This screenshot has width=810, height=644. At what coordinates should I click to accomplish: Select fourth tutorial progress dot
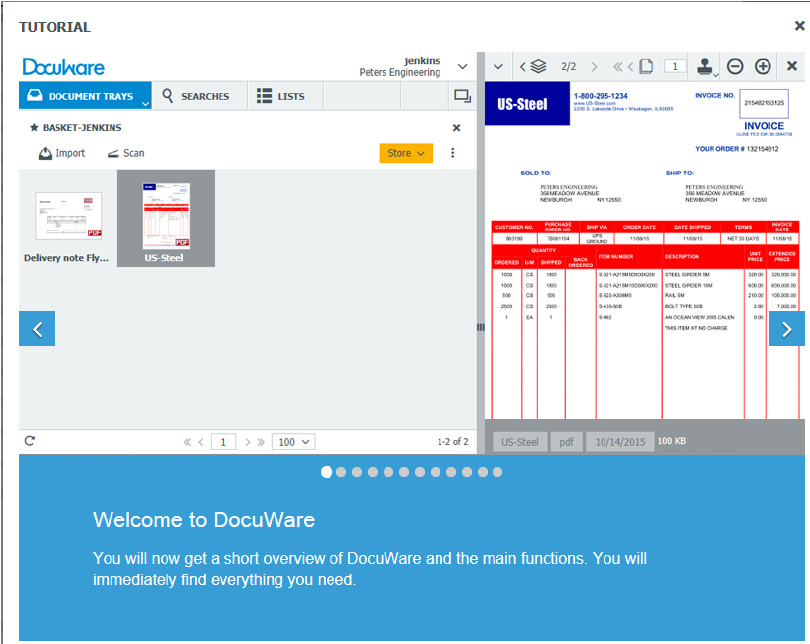coord(373,472)
